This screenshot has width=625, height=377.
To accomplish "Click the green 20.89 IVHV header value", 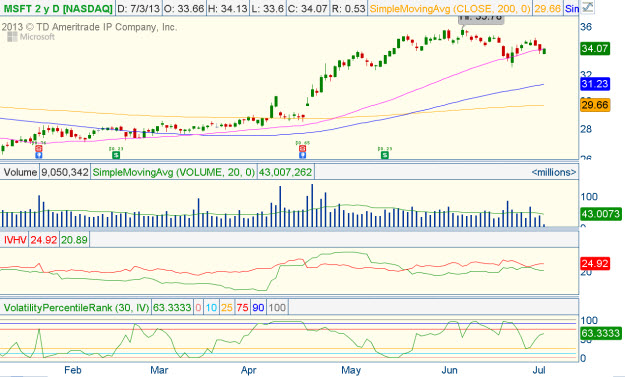I will 74,240.
